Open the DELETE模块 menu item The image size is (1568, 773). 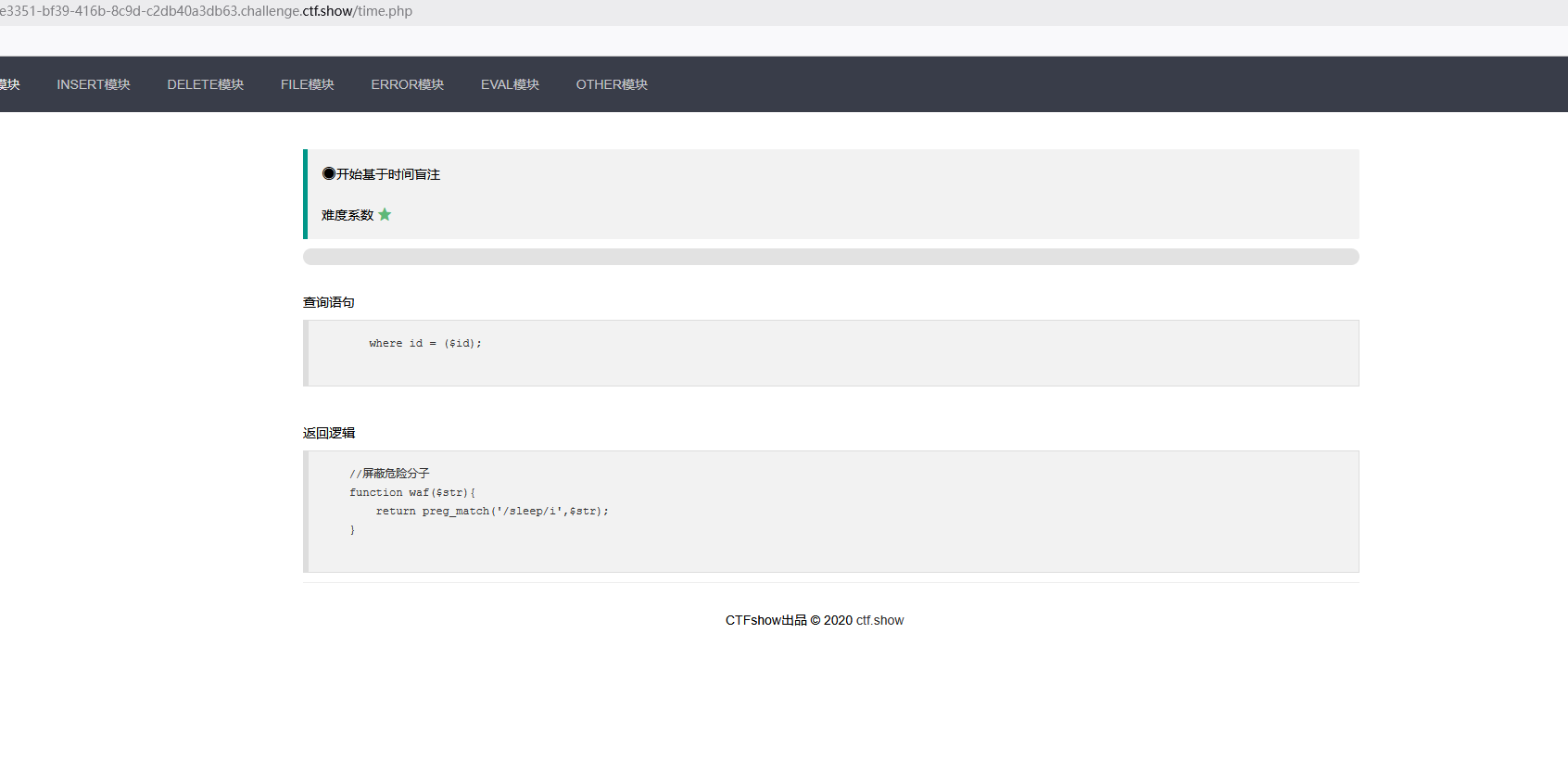pyautogui.click(x=206, y=84)
